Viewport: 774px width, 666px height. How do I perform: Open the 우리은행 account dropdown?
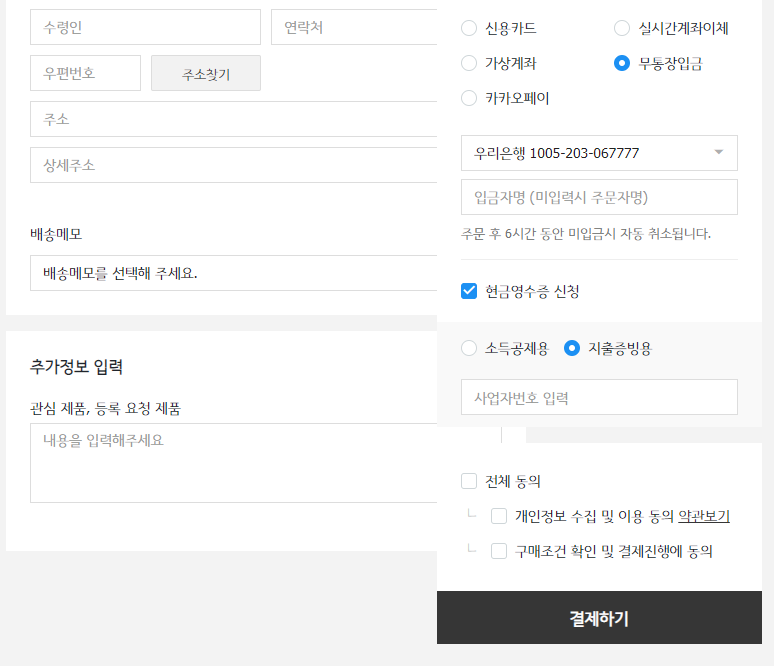(x=599, y=153)
